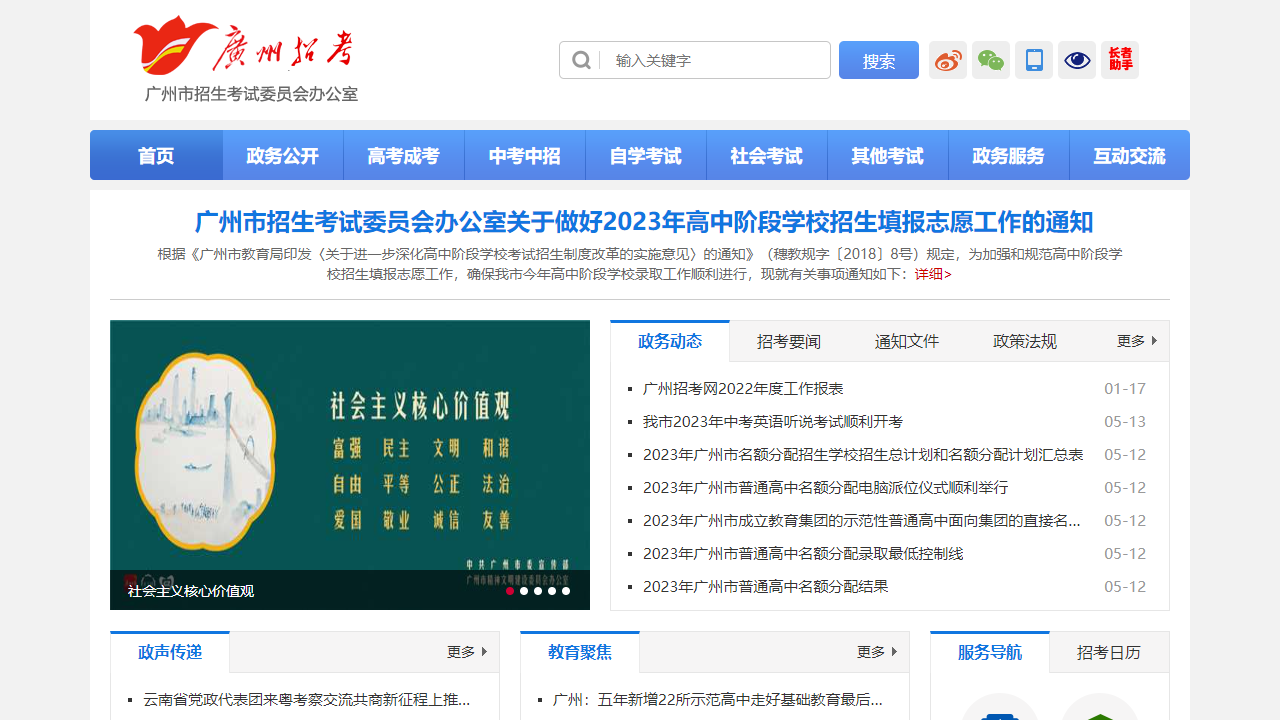Screen dimensions: 1280x720
Task: Open the 政务公开 navigation menu
Action: (283, 155)
